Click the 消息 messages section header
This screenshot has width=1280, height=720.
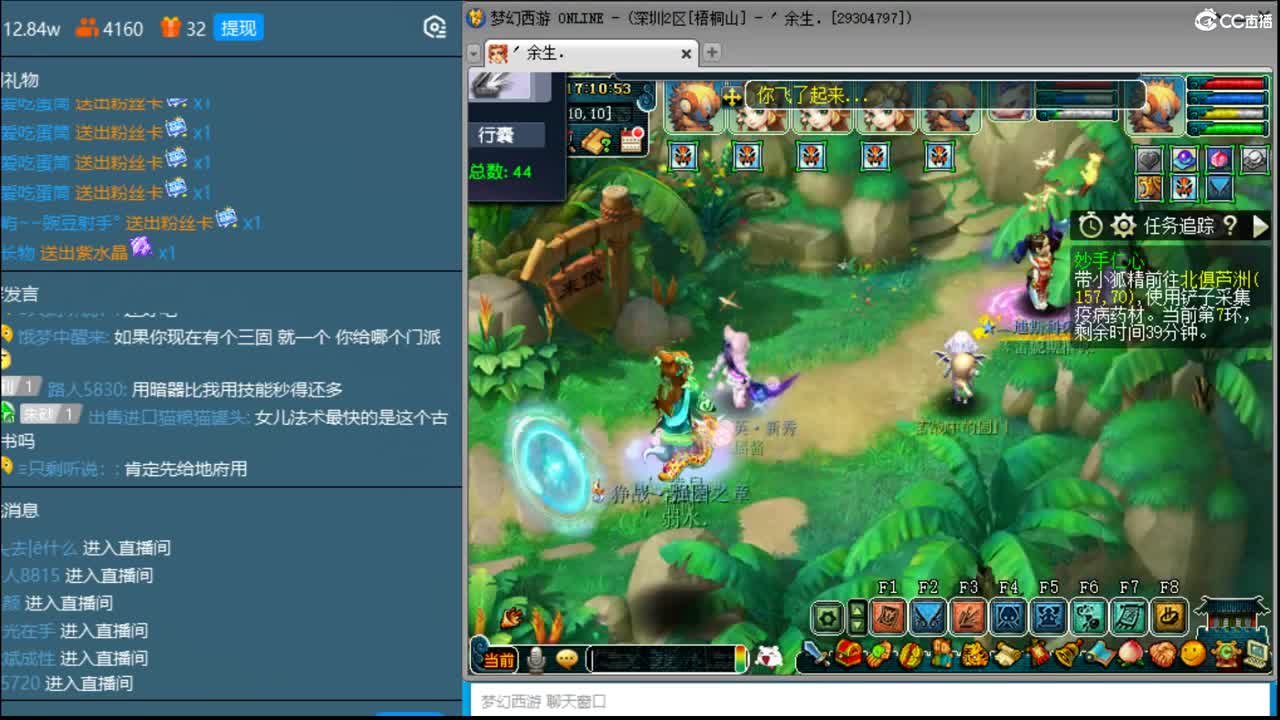coord(20,510)
